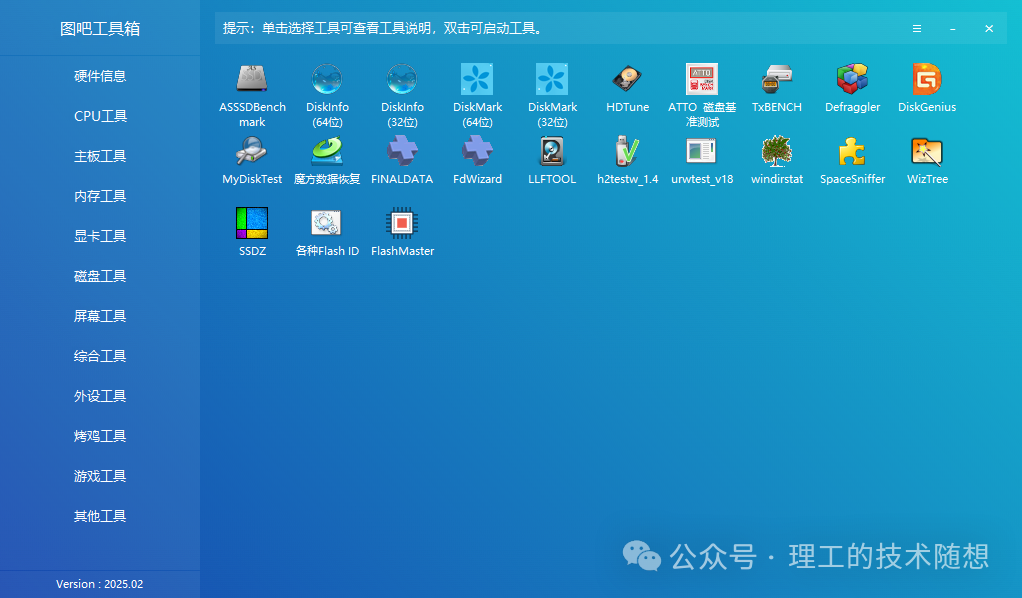Screen dimensions: 1022x598
Task: Open the SpaceSniffer analyzer
Action: [x=851, y=162]
